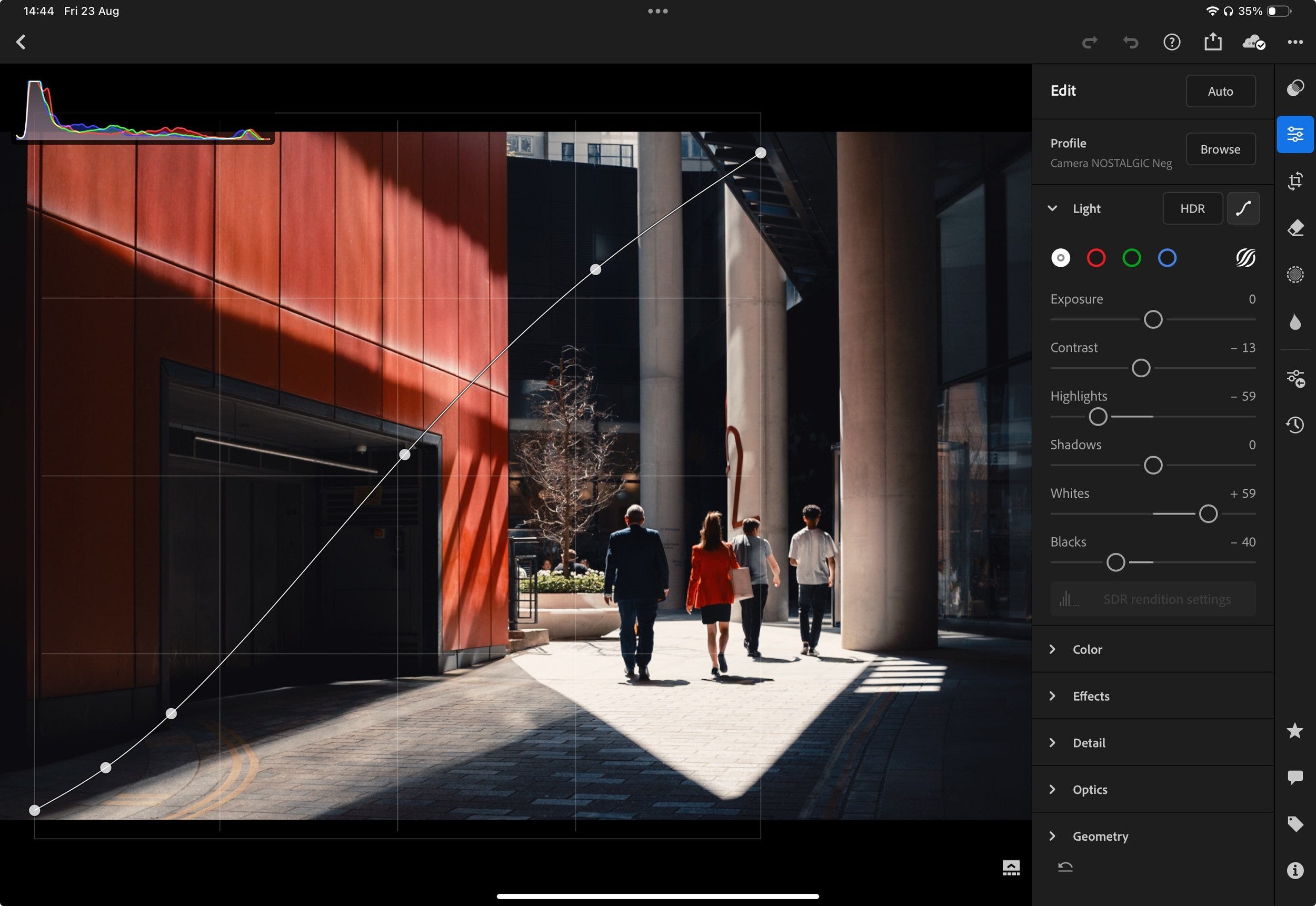Image resolution: width=1316 pixels, height=906 pixels.
Task: Click Browse for profiles
Action: click(x=1220, y=149)
